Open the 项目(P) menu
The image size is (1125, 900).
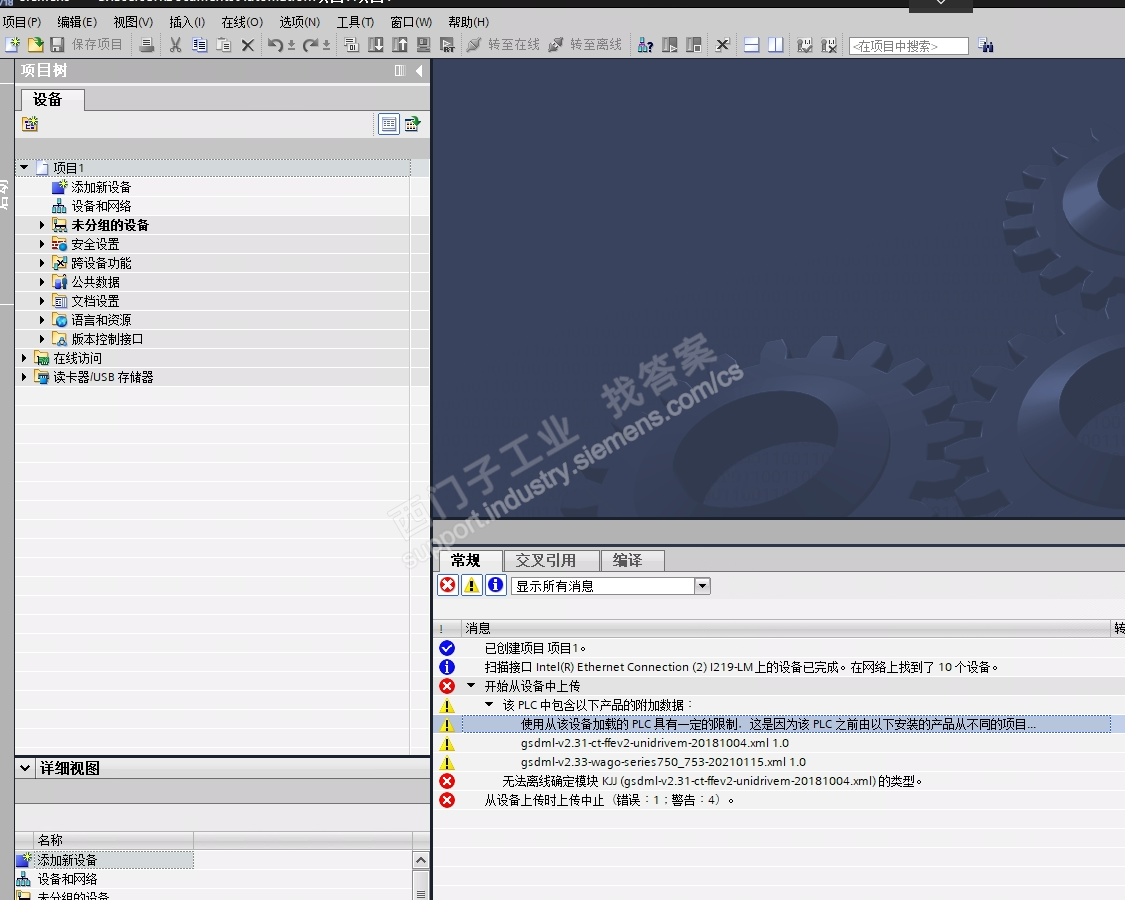22,22
